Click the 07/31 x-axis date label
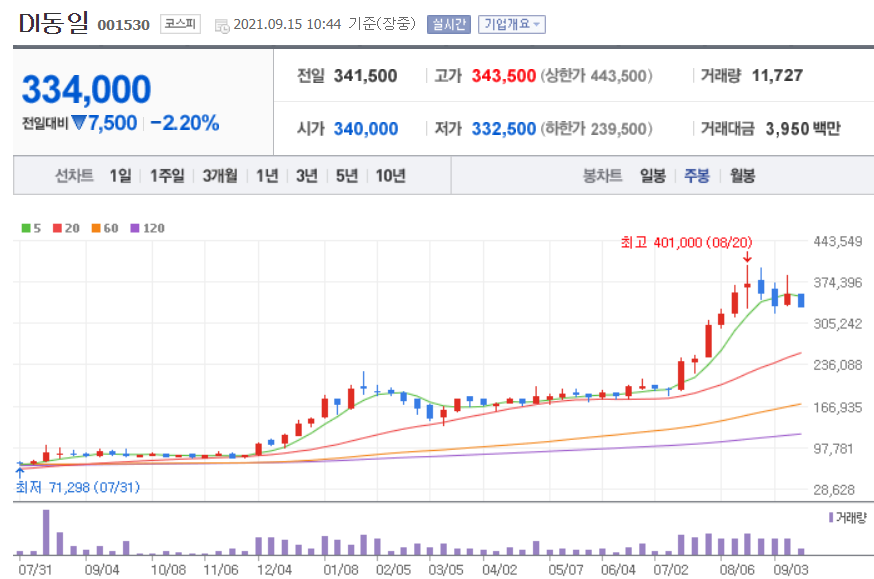874x579 pixels. [x=35, y=570]
